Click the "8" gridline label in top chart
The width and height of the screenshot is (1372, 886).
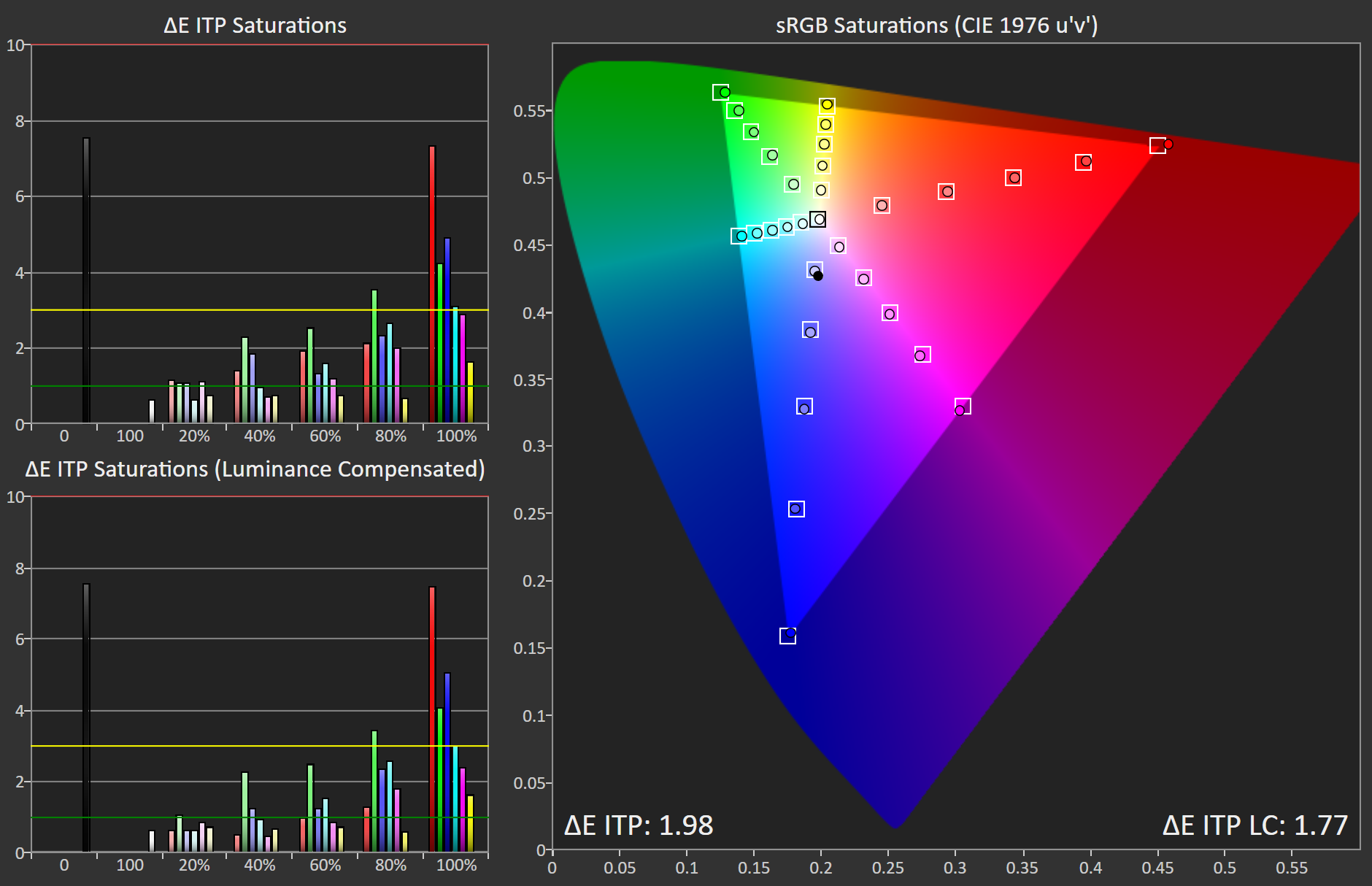pyautogui.click(x=20, y=121)
